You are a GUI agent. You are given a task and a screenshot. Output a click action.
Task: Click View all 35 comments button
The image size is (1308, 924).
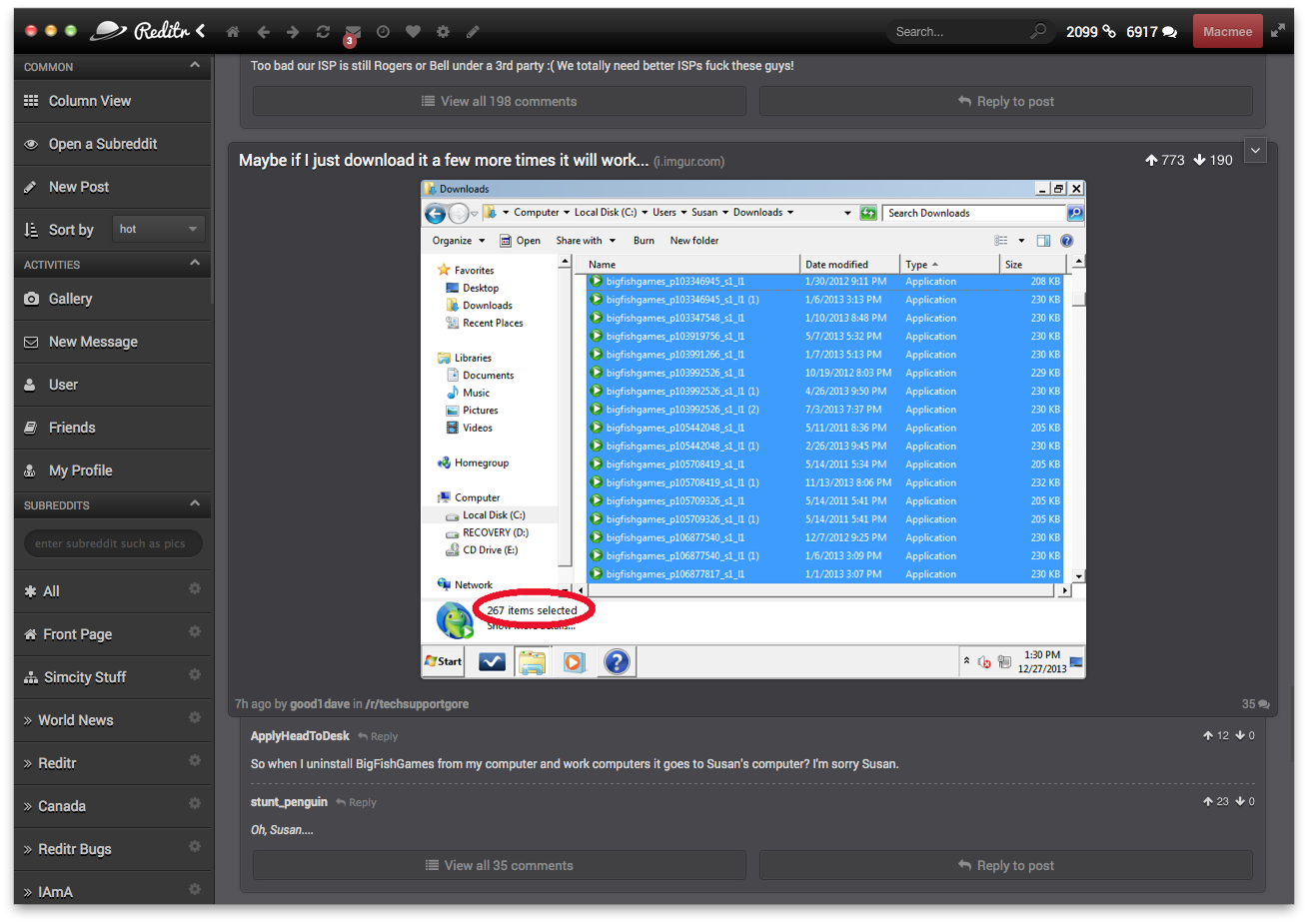coord(499,865)
